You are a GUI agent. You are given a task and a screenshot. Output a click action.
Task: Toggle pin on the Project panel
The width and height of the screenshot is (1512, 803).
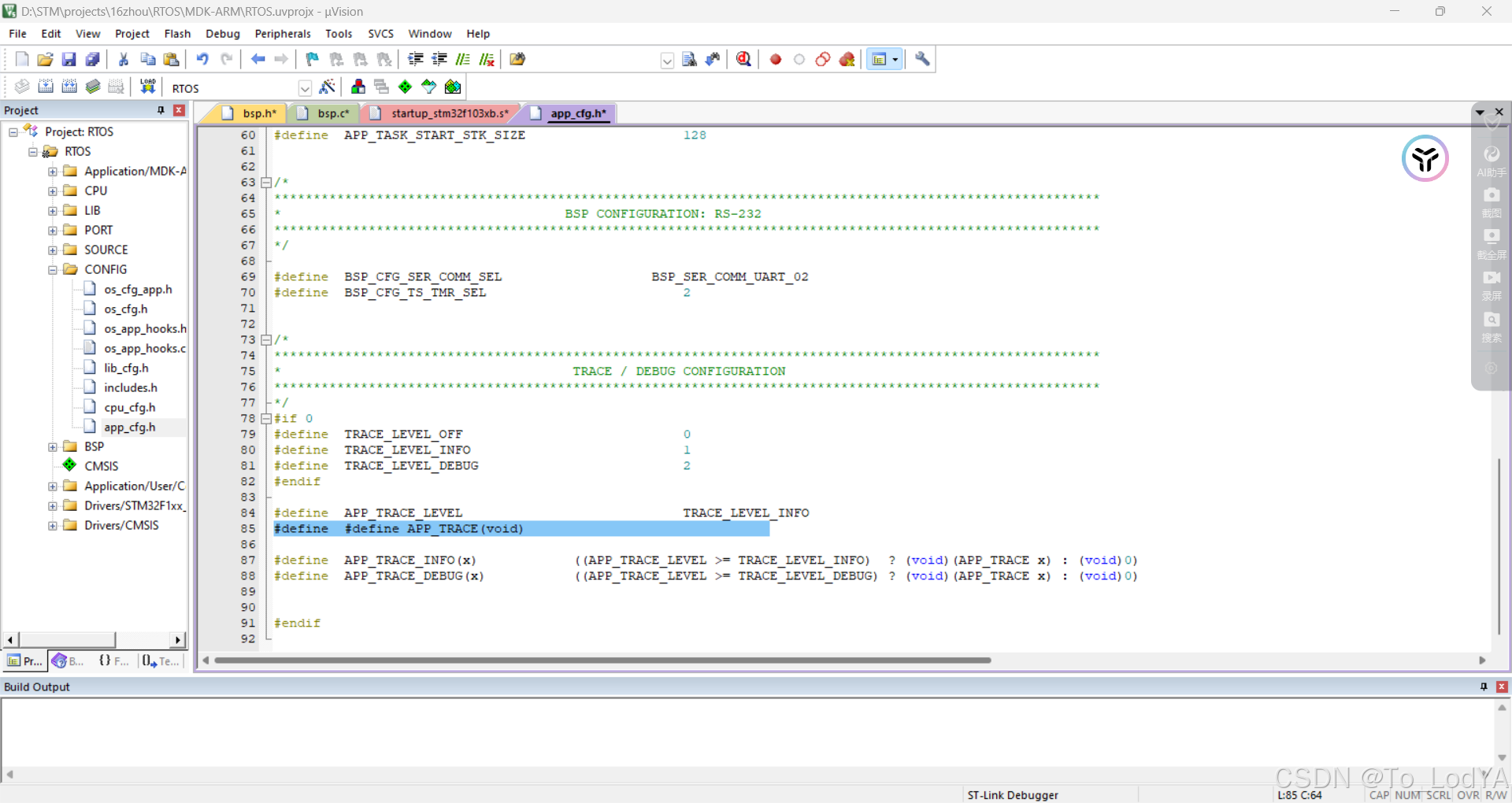point(161,110)
